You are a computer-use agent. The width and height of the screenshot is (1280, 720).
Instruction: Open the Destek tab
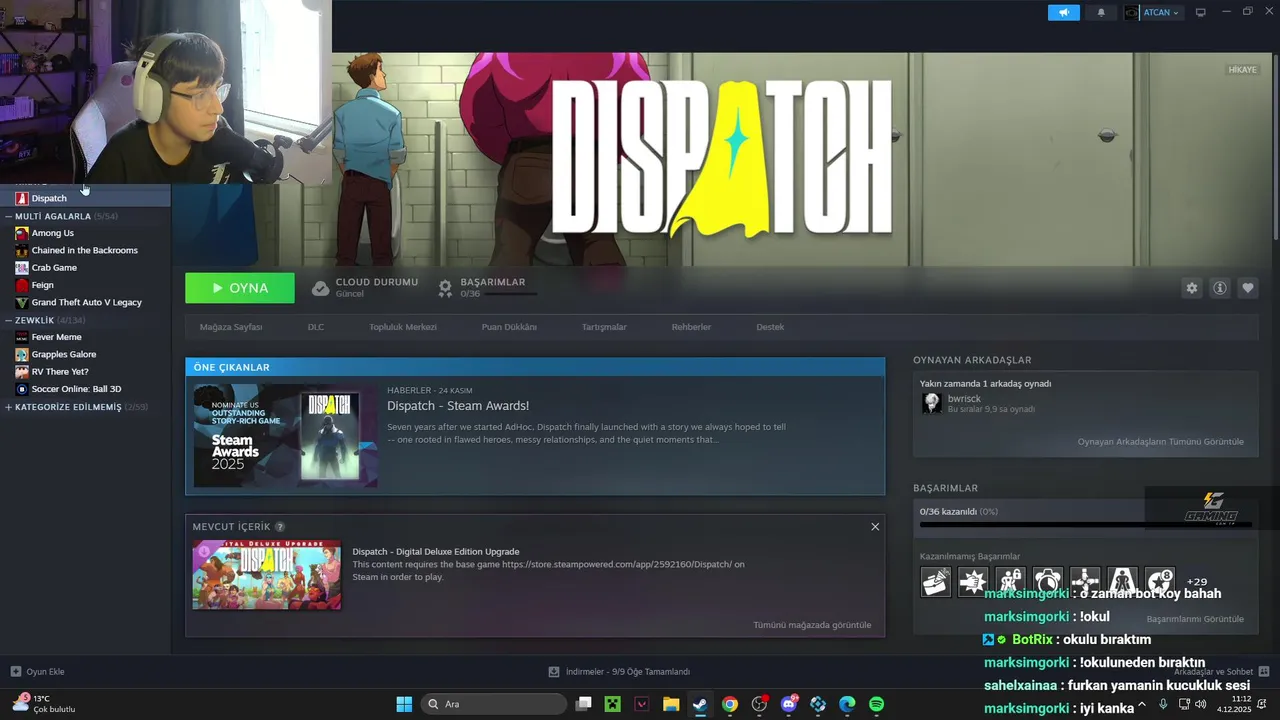click(x=770, y=327)
